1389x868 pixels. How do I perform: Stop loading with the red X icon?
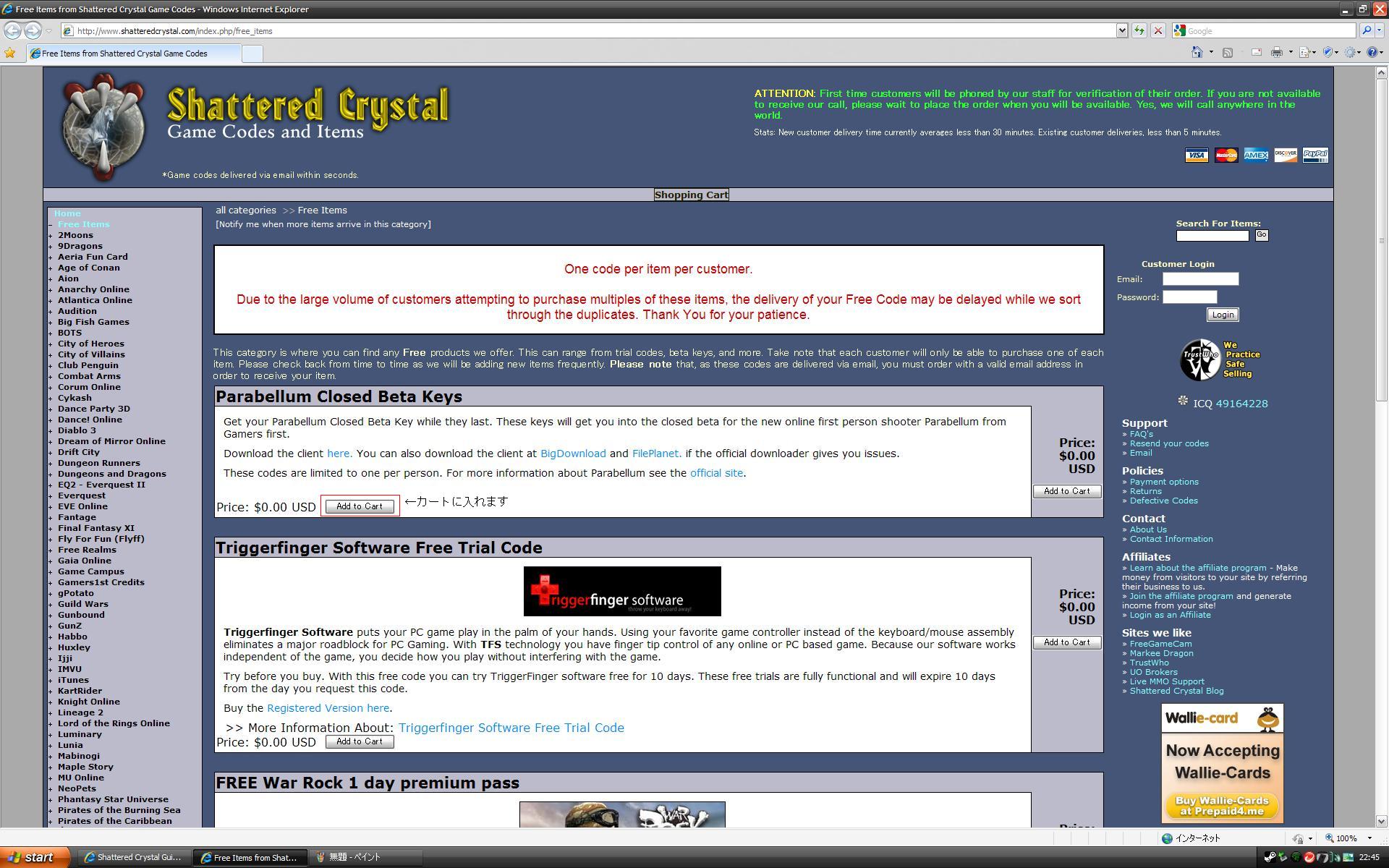[1157, 30]
